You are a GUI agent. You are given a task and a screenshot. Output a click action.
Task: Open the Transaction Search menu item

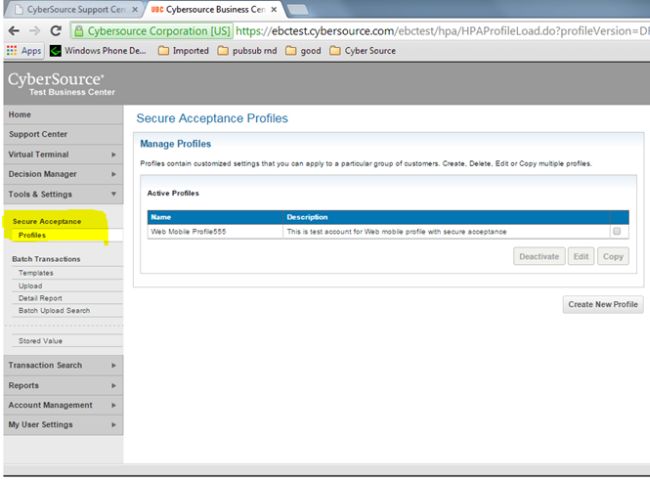(x=63, y=365)
